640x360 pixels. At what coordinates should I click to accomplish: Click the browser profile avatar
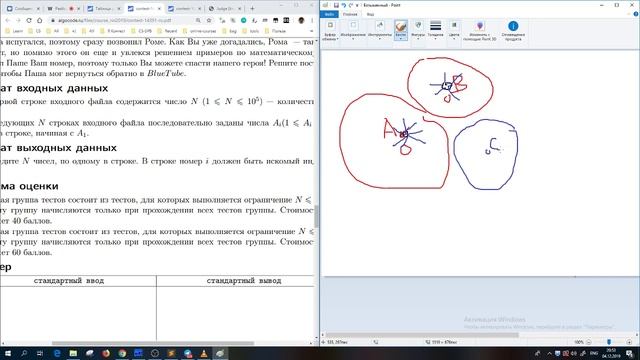pyautogui.click(x=301, y=20)
